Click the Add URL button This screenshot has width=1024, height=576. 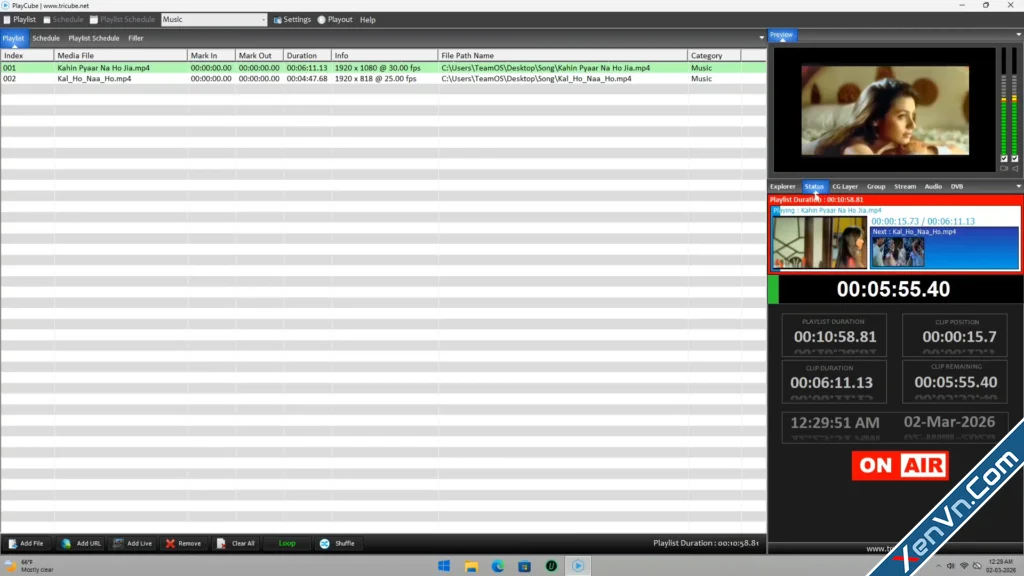(81, 543)
